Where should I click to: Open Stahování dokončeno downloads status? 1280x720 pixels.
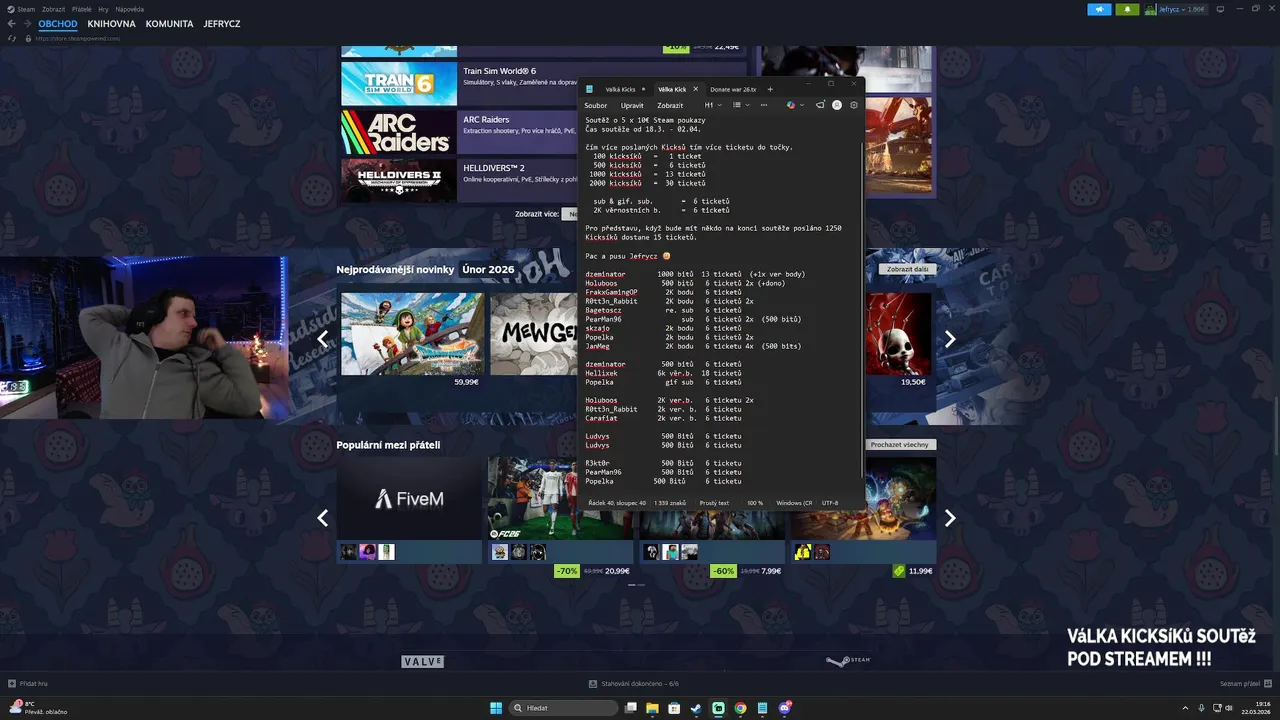pos(634,684)
